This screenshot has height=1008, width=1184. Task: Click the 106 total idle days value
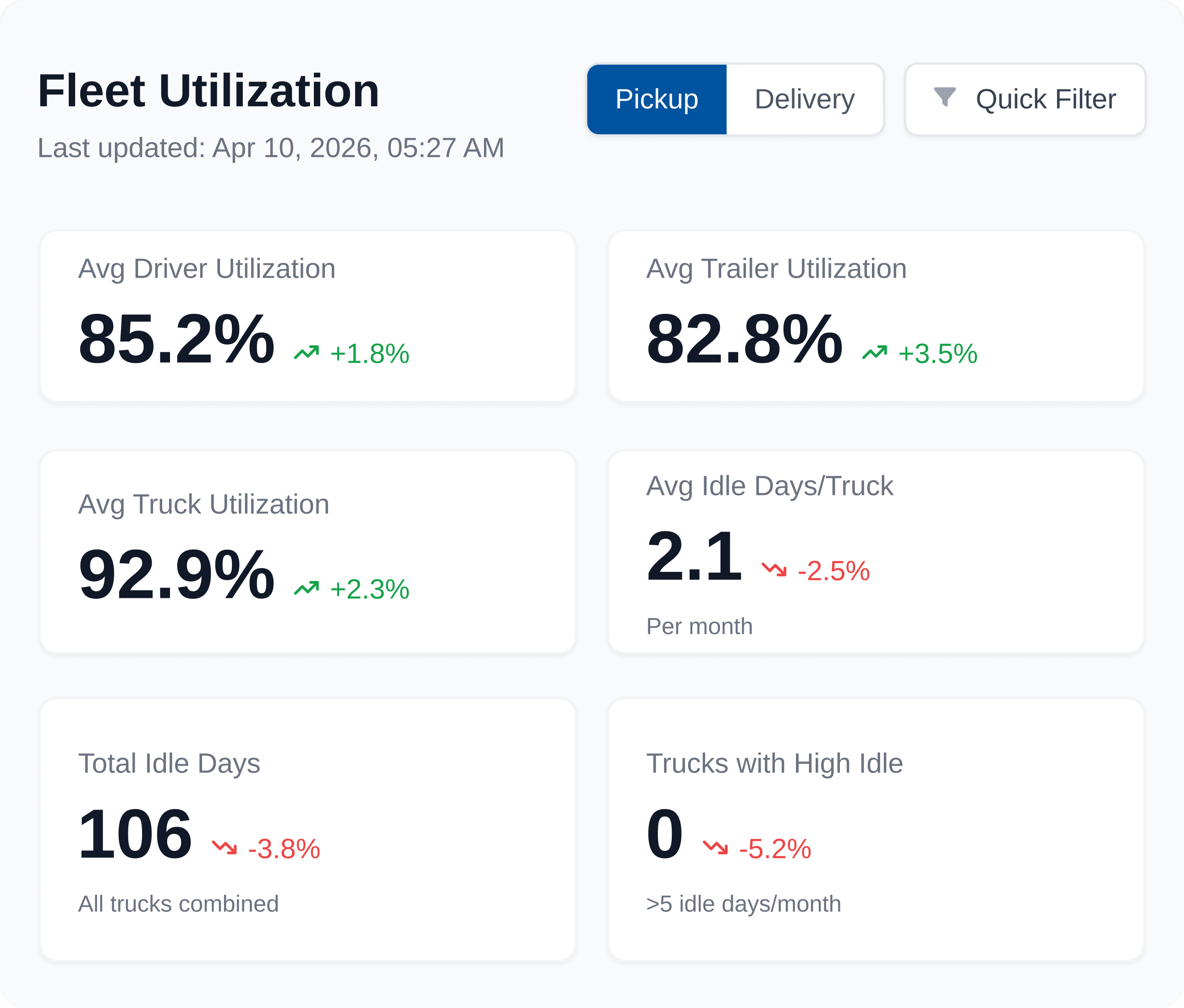pos(135,834)
